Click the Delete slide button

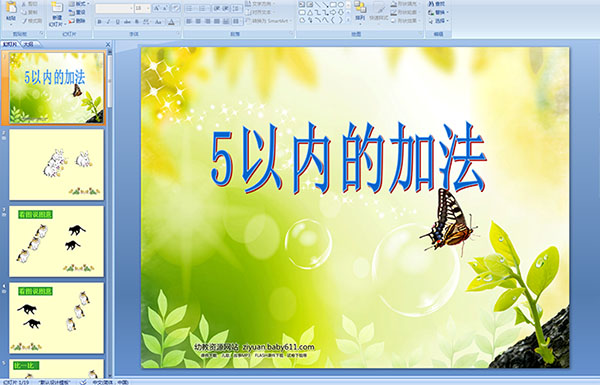[77, 21]
